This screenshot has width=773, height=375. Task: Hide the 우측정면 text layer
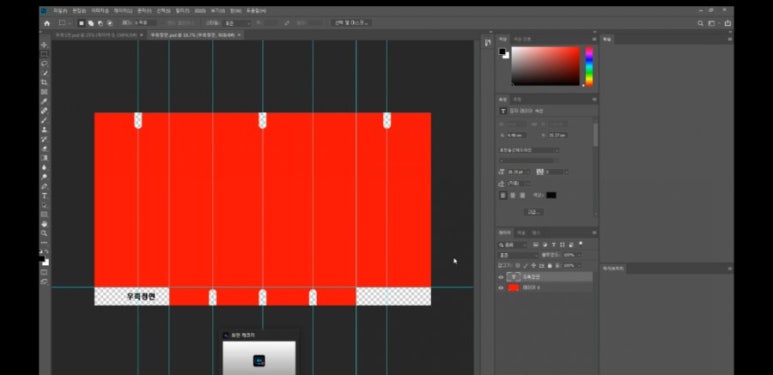(501, 277)
